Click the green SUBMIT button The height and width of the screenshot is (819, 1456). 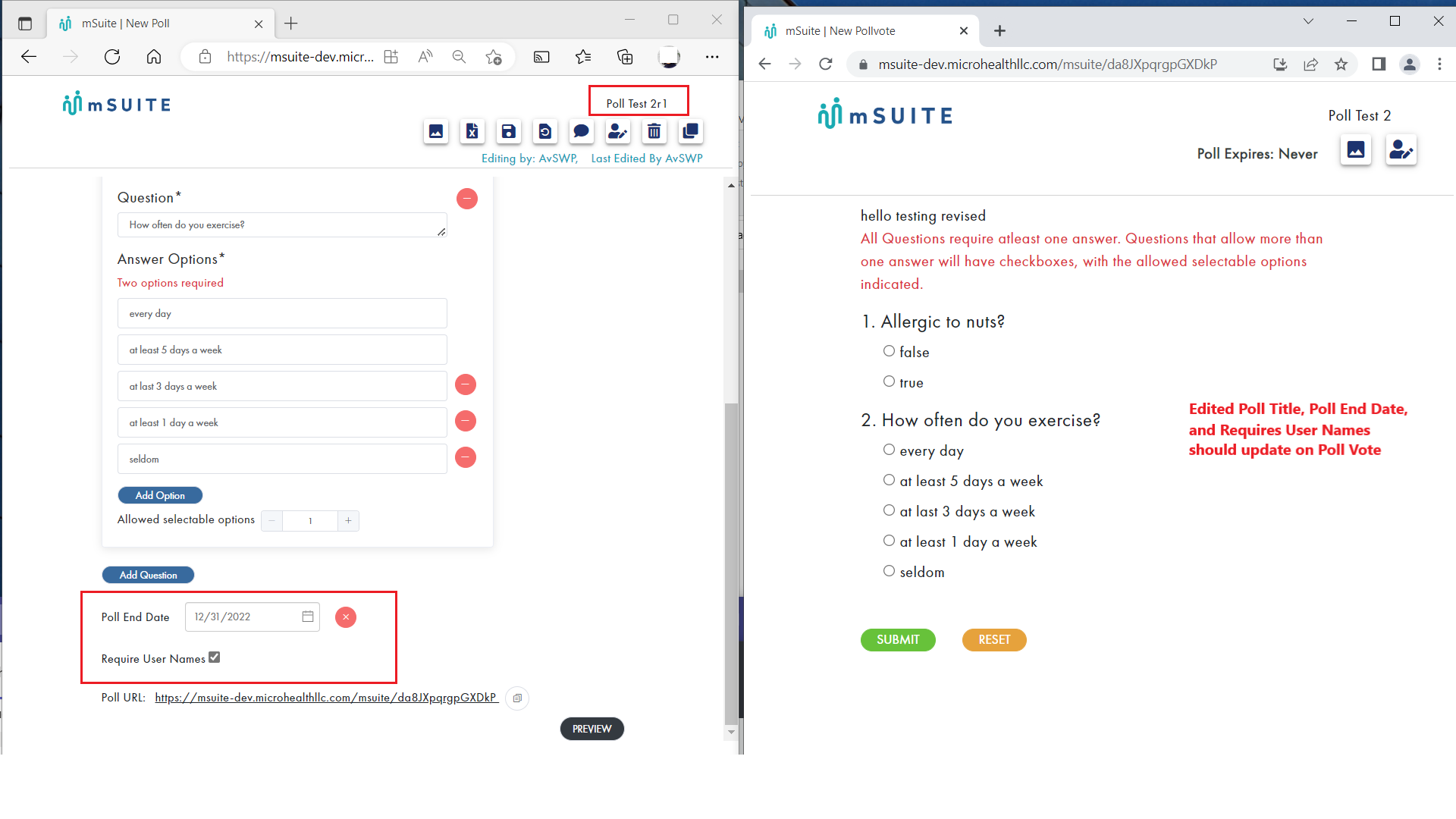click(x=898, y=639)
